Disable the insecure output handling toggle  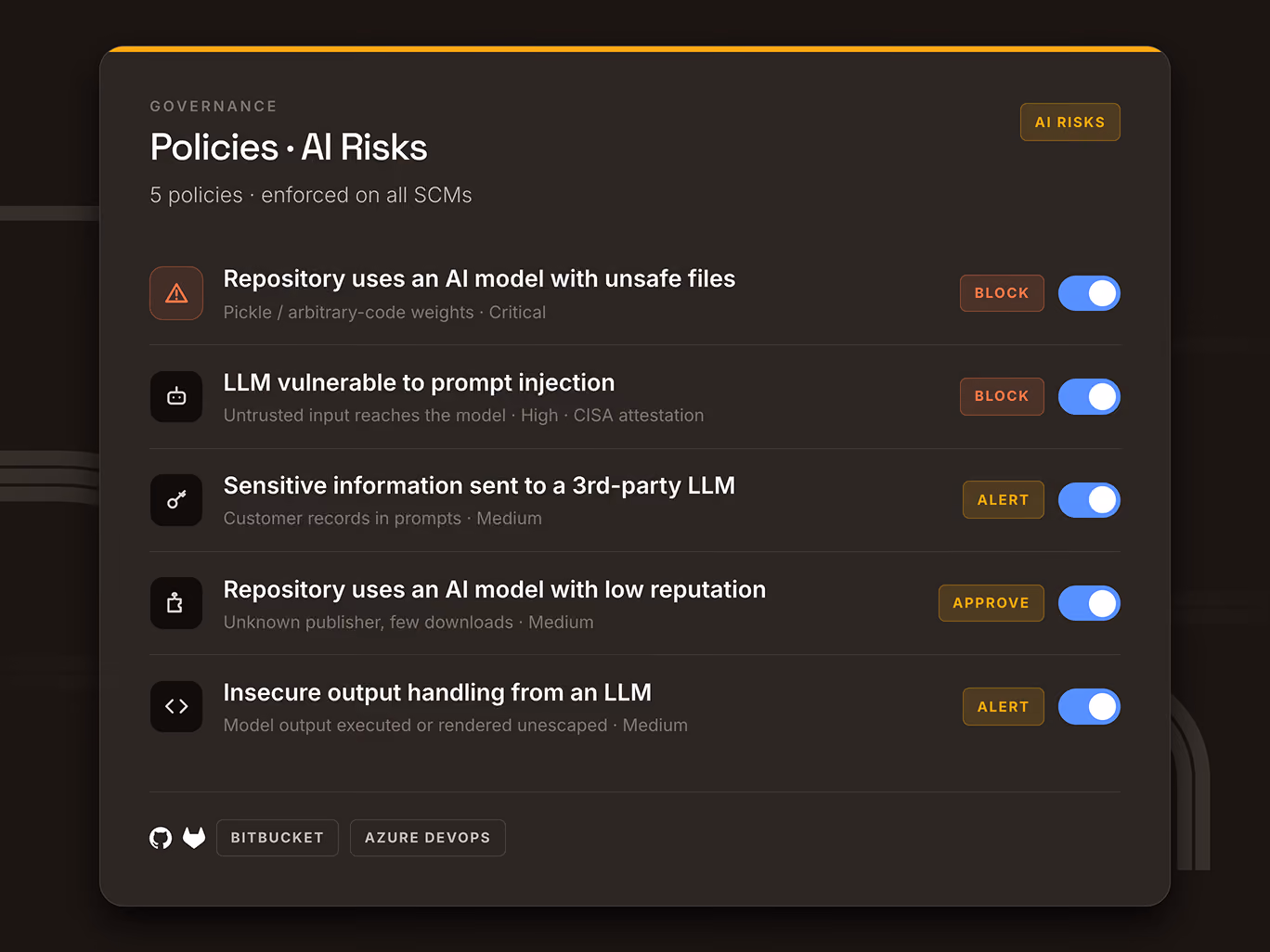click(x=1089, y=707)
